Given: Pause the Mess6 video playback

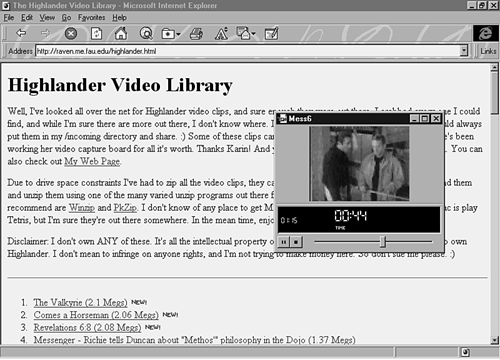Looking at the screenshot, I should coord(284,242).
